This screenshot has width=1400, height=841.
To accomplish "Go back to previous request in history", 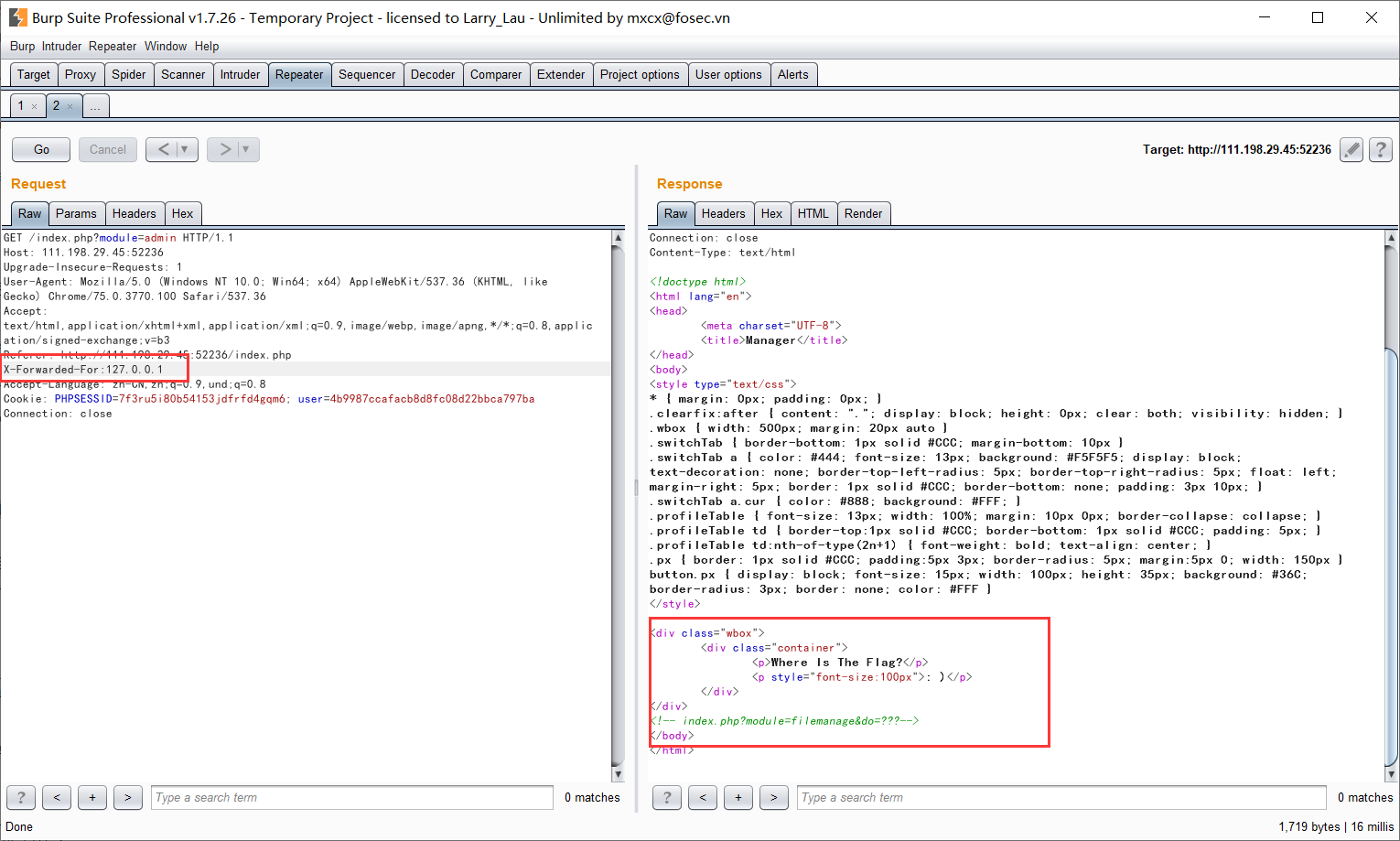I will (163, 149).
